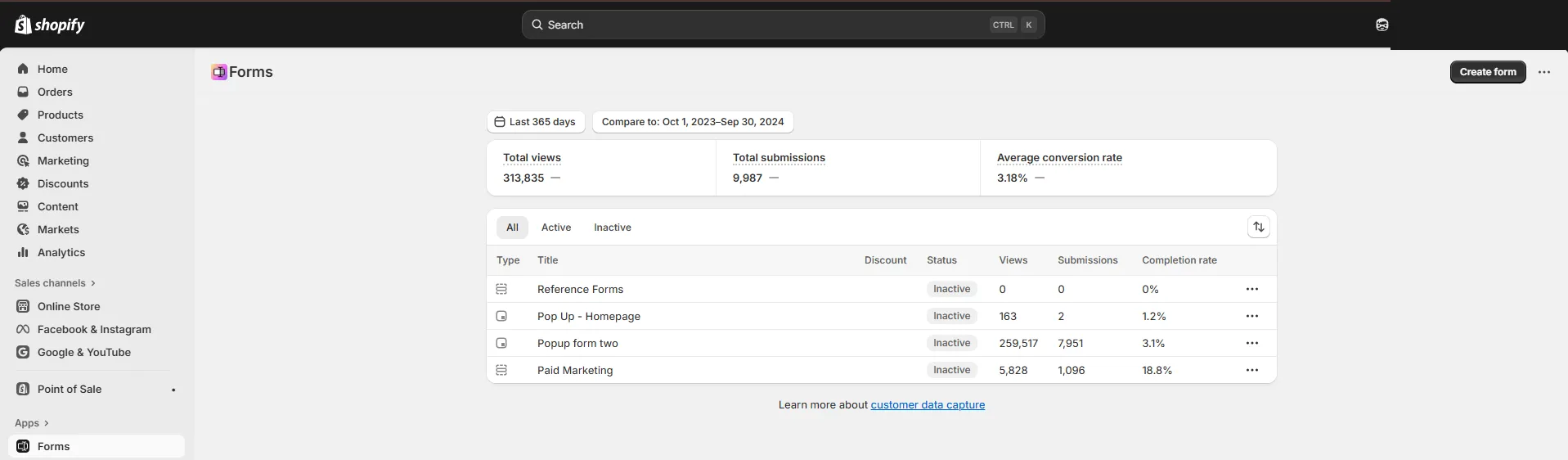Click the sort forms arrows icon
Image resolution: width=1568 pixels, height=460 pixels.
click(1259, 227)
